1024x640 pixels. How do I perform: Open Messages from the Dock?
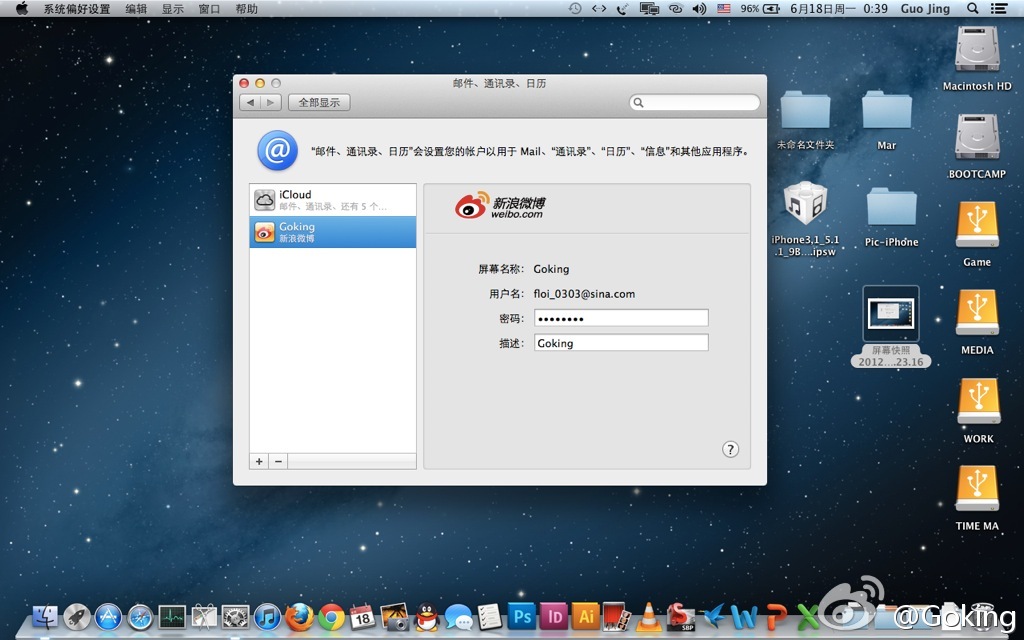click(x=458, y=616)
